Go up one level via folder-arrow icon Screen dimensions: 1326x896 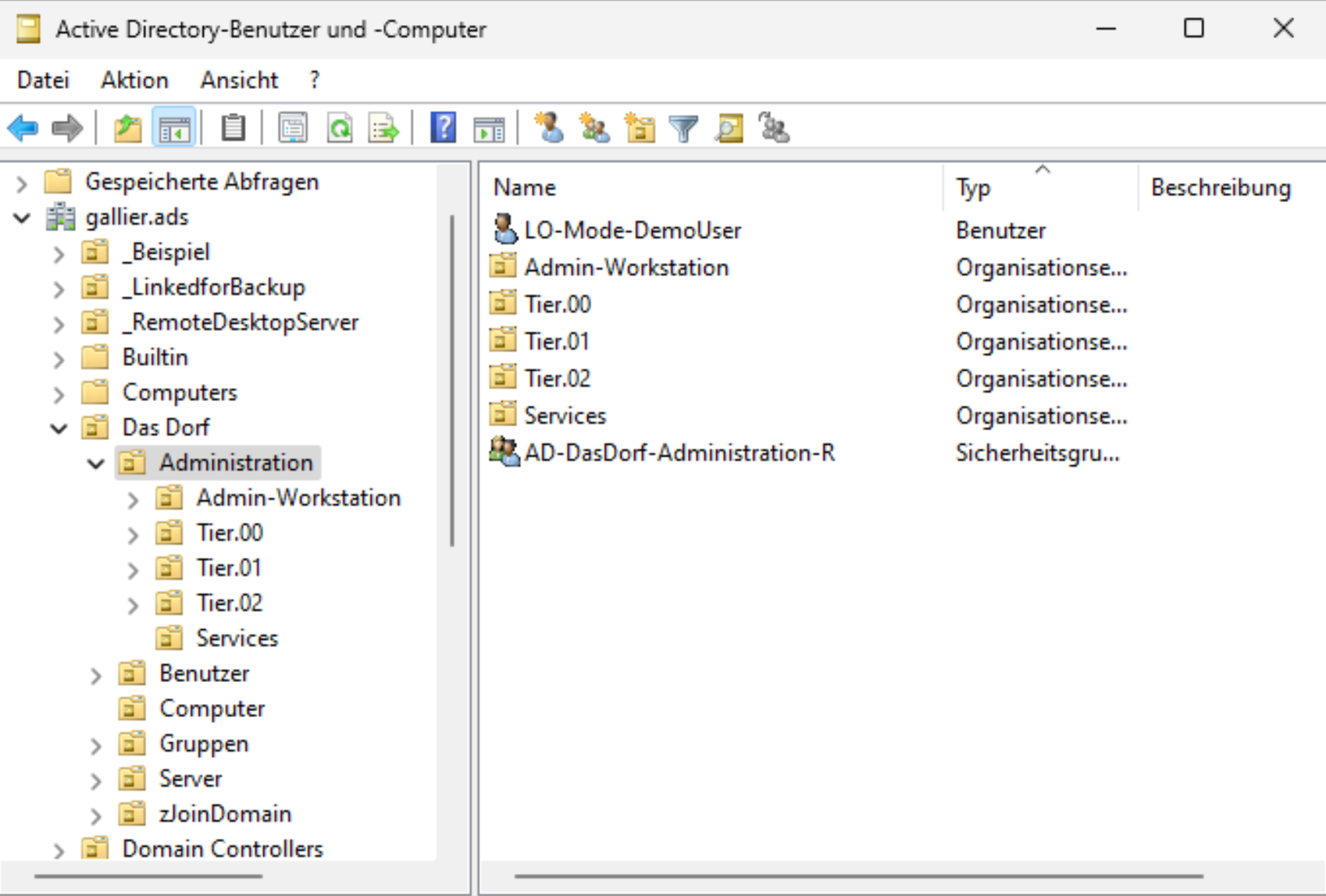[127, 128]
